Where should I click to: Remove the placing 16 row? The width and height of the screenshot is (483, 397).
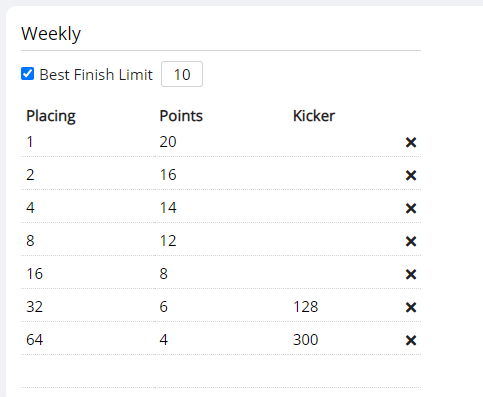click(411, 274)
